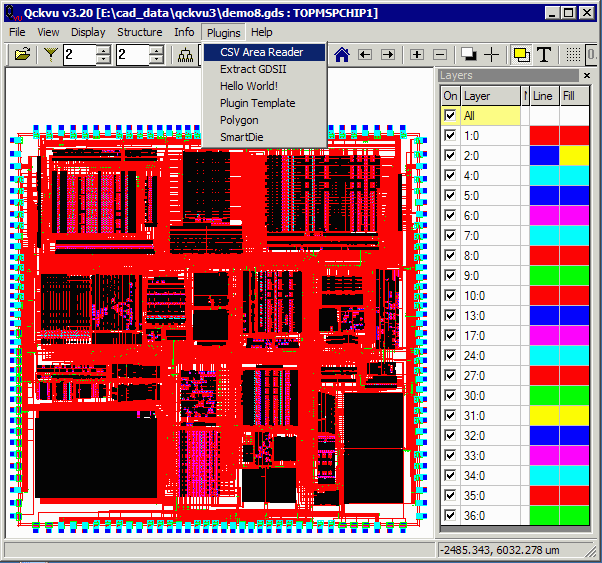The image size is (602, 563).
Task: Open the View menu
Action: tap(48, 32)
